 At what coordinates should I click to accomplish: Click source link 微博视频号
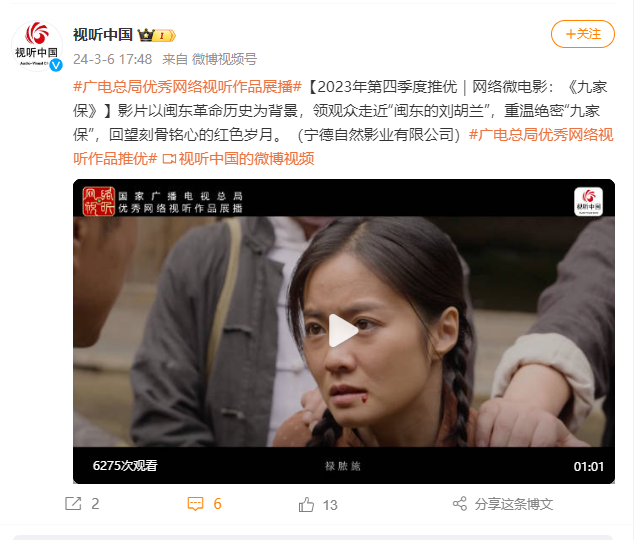point(224,59)
